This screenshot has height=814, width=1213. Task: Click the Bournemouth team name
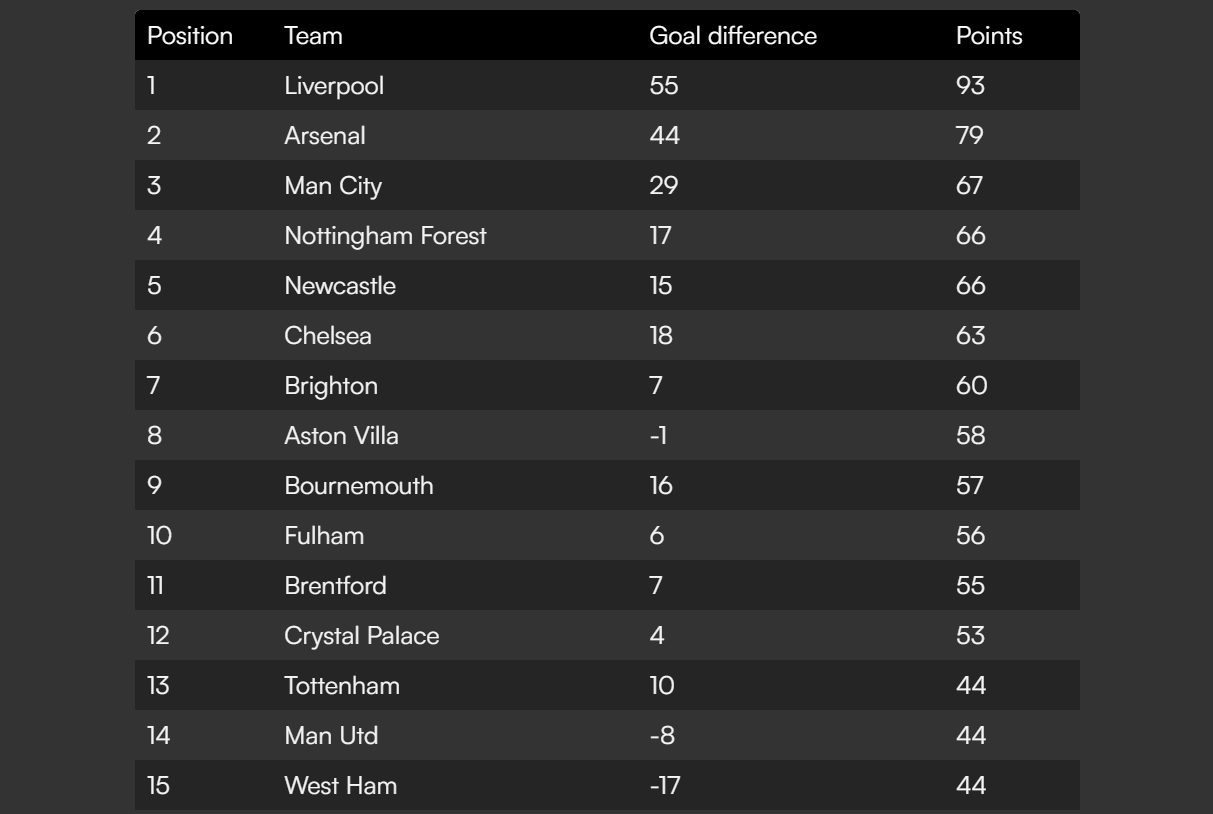tap(359, 486)
